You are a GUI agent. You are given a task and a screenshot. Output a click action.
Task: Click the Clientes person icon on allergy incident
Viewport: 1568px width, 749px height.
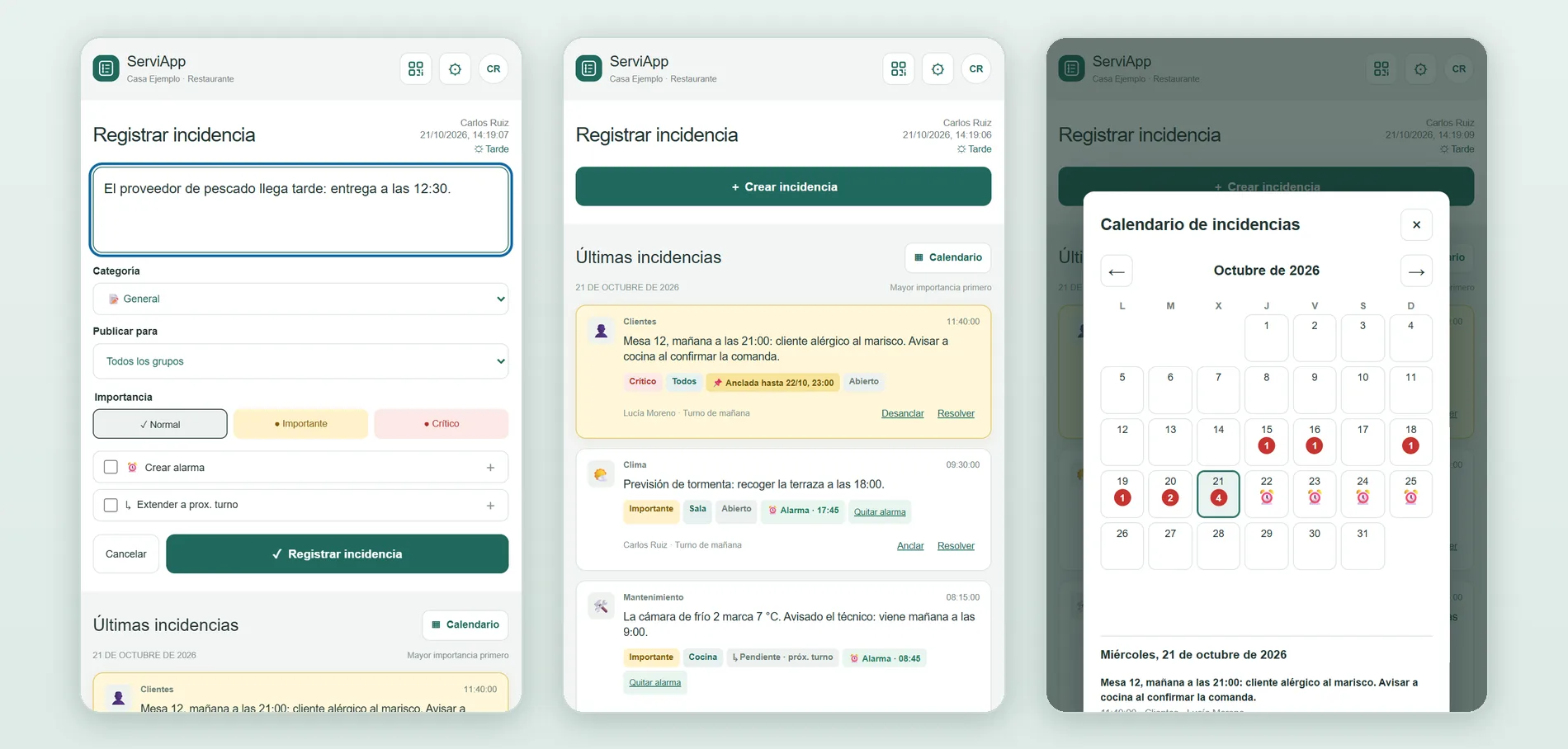602,331
